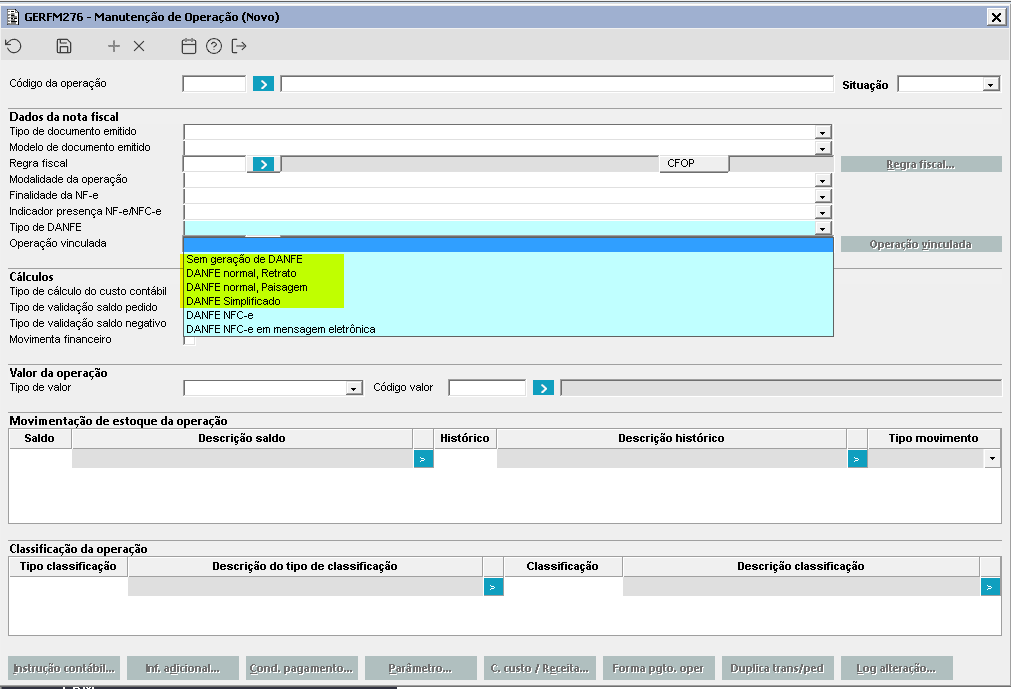Pick 'DANFE Simplificado' option
Image resolution: width=1011 pixels, height=689 pixels.
click(508, 301)
